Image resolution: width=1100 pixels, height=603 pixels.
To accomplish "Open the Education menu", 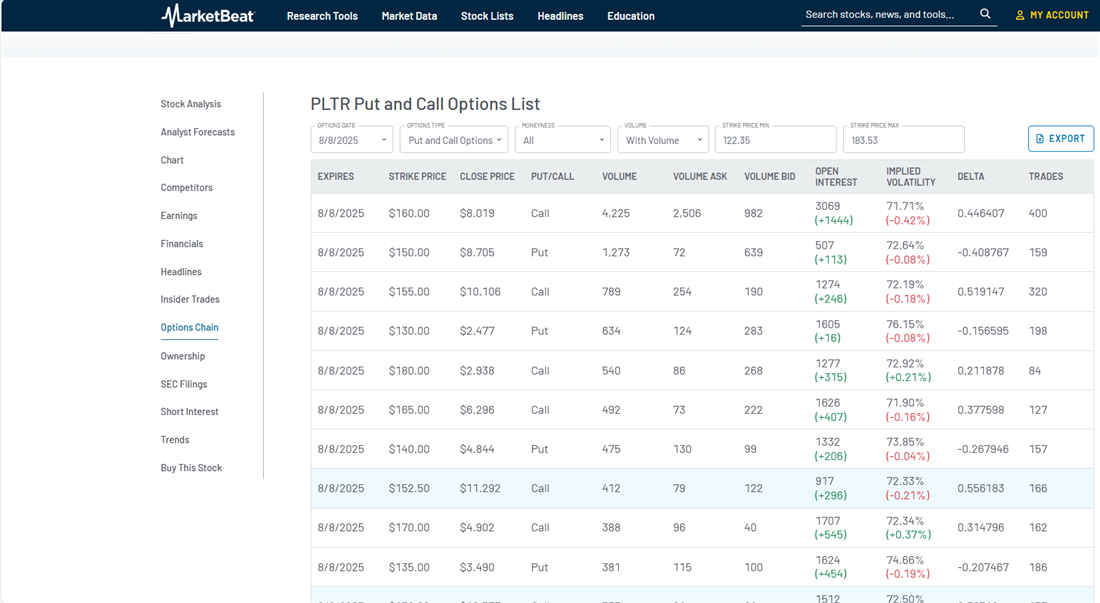I will point(631,16).
